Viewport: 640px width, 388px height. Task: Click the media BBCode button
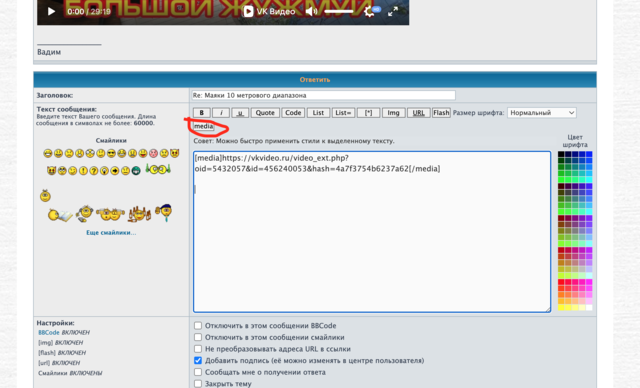coord(204,126)
